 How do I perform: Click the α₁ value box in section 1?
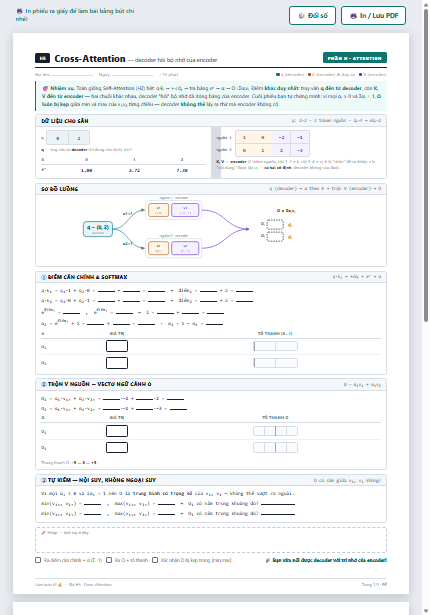(x=117, y=346)
